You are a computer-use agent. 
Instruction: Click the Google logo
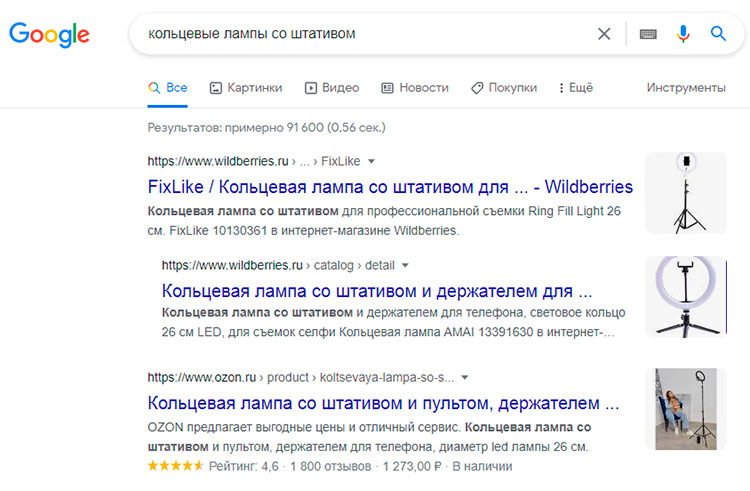pos(49,34)
